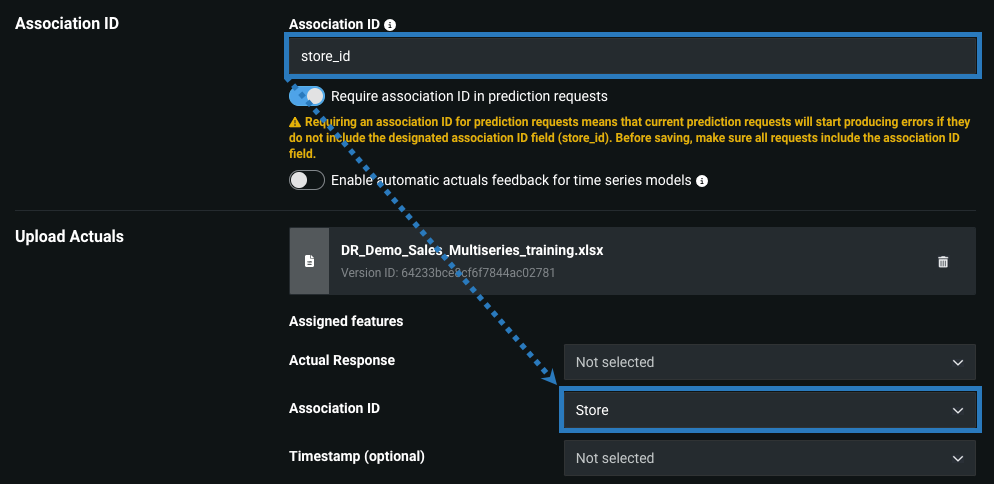Click the Actual Response field label

342,360
